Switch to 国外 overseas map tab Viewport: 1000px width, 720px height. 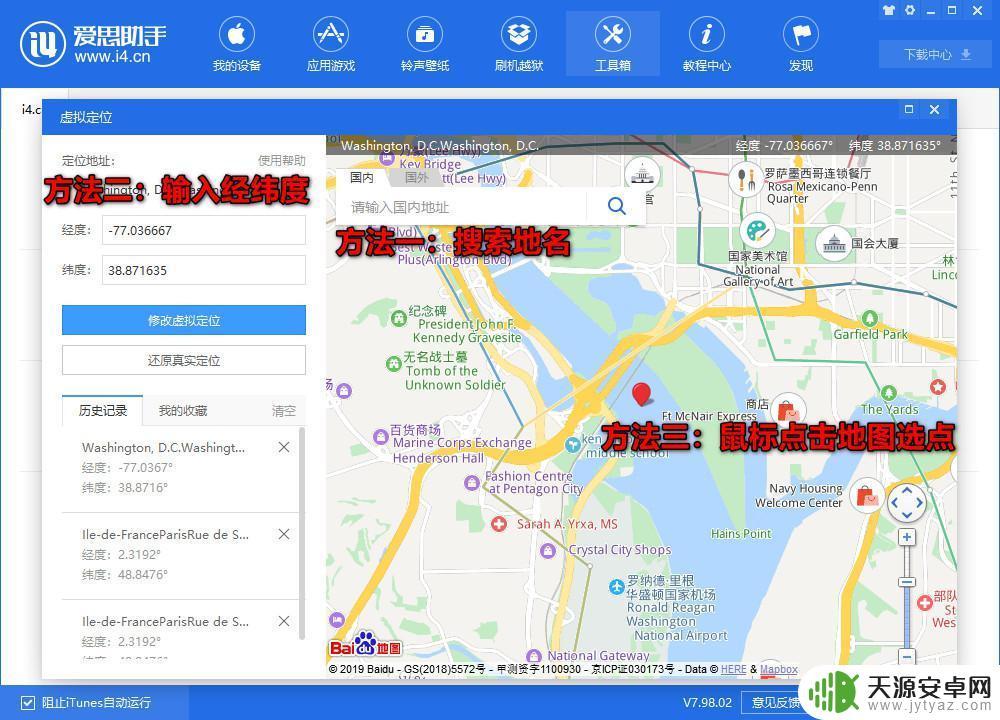pos(416,178)
